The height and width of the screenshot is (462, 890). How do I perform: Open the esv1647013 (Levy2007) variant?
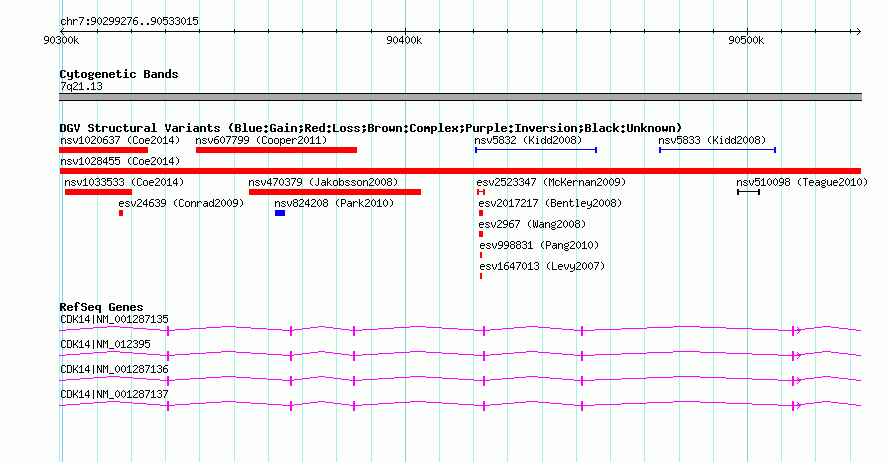[x=542, y=266]
